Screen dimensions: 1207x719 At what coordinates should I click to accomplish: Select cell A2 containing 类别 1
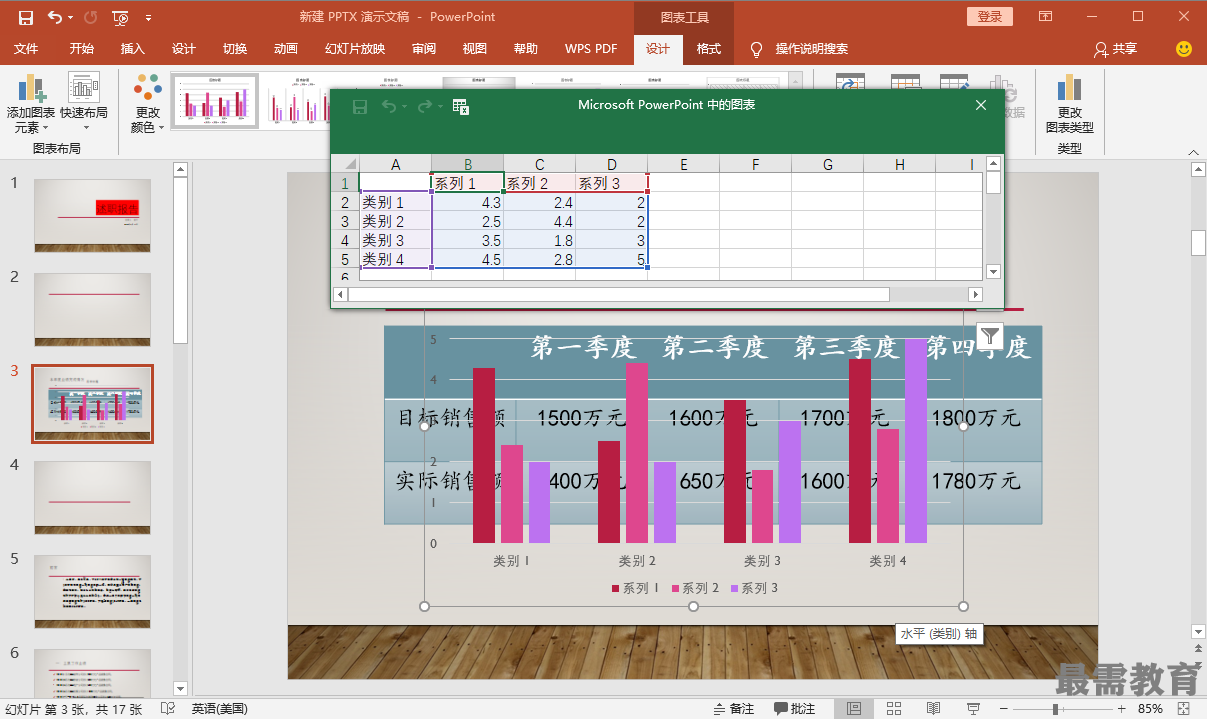pos(395,202)
